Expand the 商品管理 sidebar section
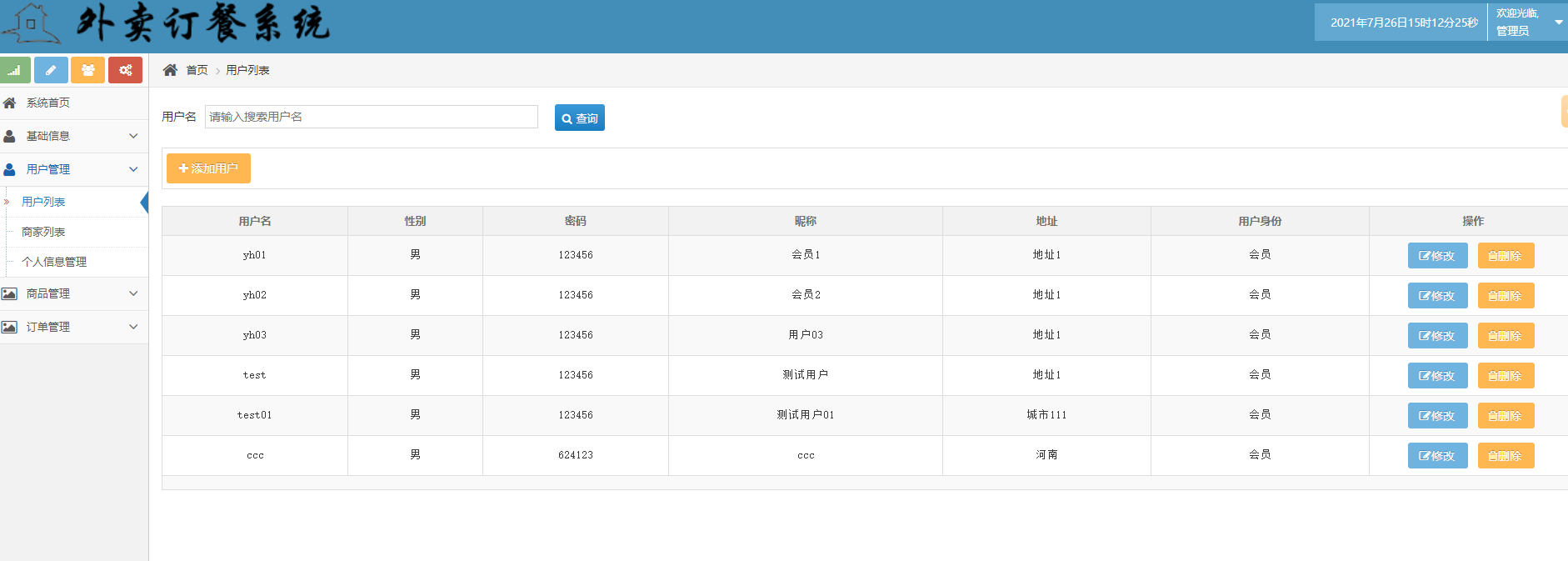The height and width of the screenshot is (561, 1568). click(x=71, y=293)
